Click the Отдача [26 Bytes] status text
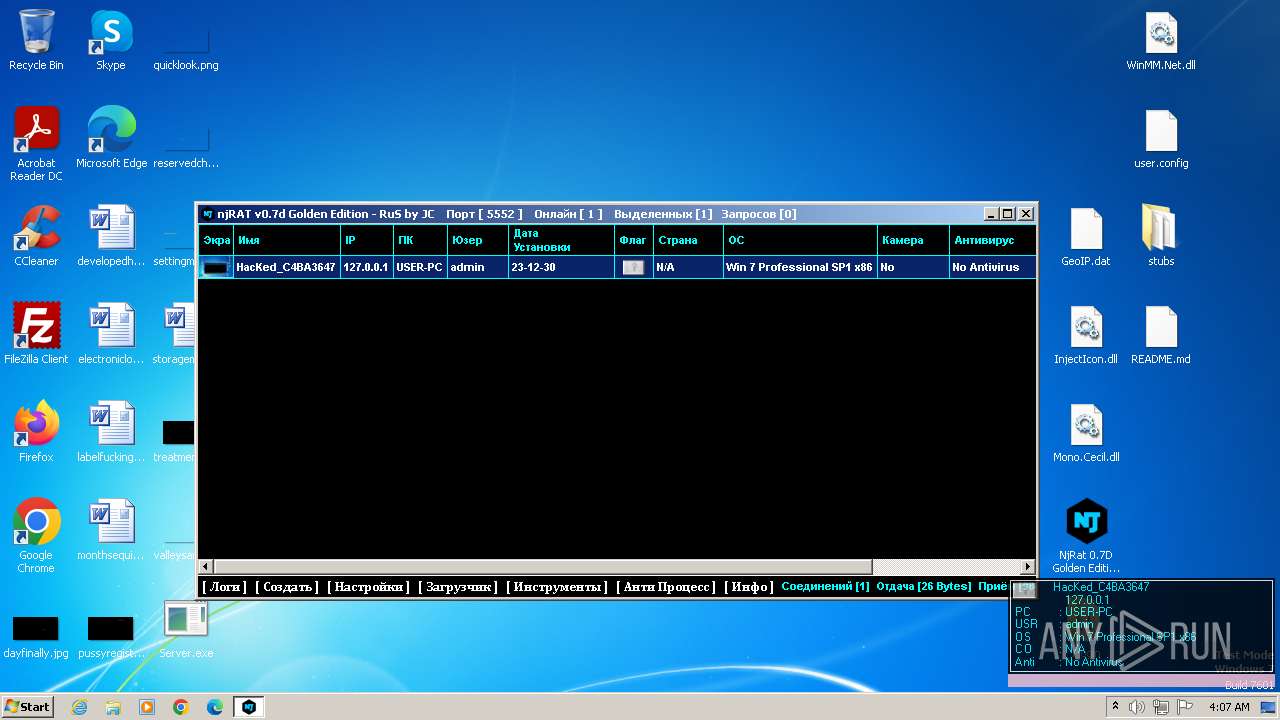Screen dimensions: 1280x720 click(x=923, y=586)
